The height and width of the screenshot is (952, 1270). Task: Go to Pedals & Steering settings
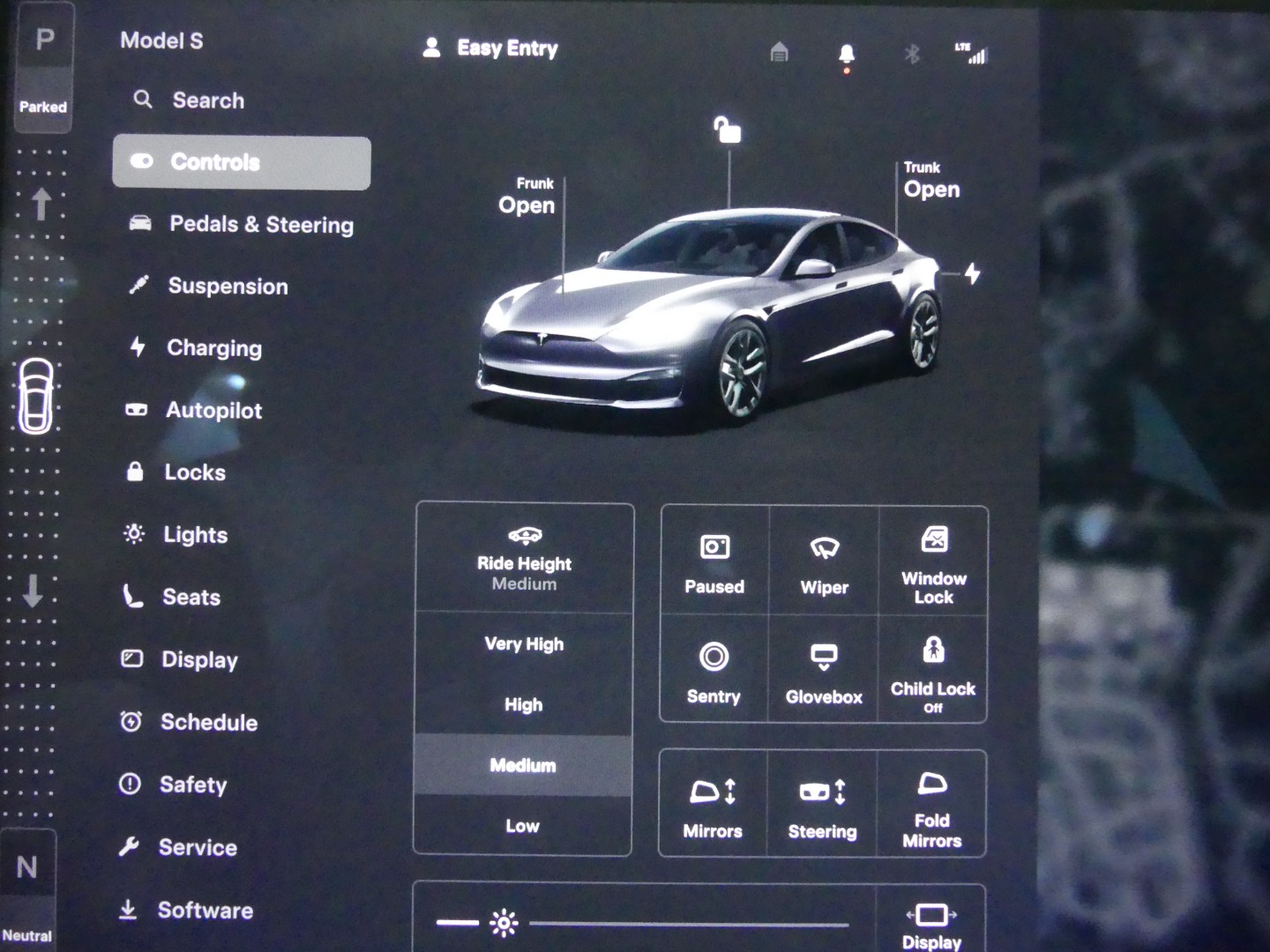tap(260, 225)
